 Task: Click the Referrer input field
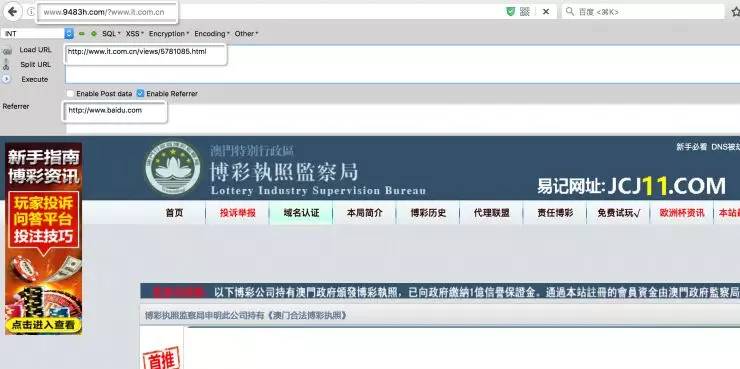(x=403, y=117)
